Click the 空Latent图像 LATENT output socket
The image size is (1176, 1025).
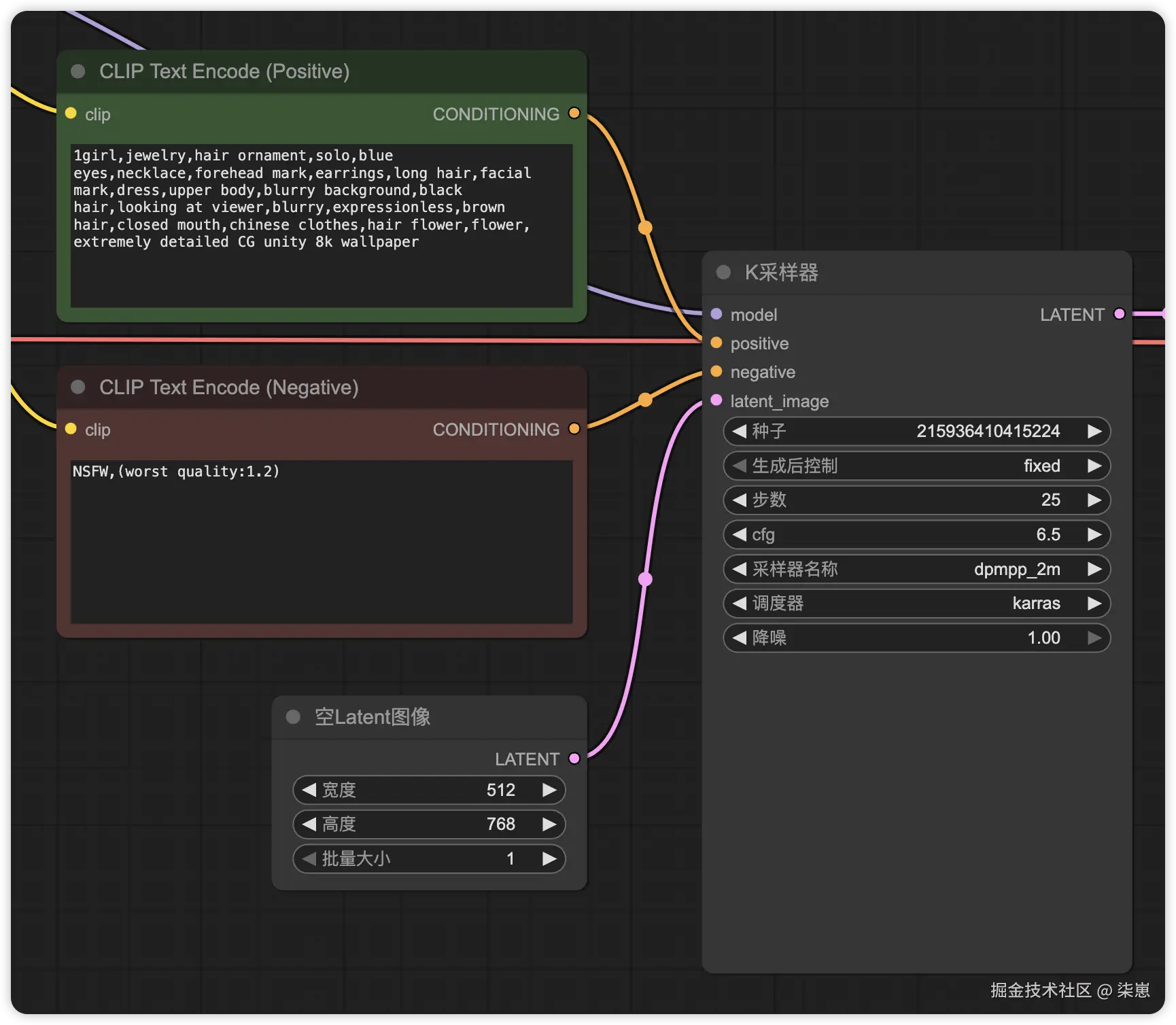pos(574,759)
